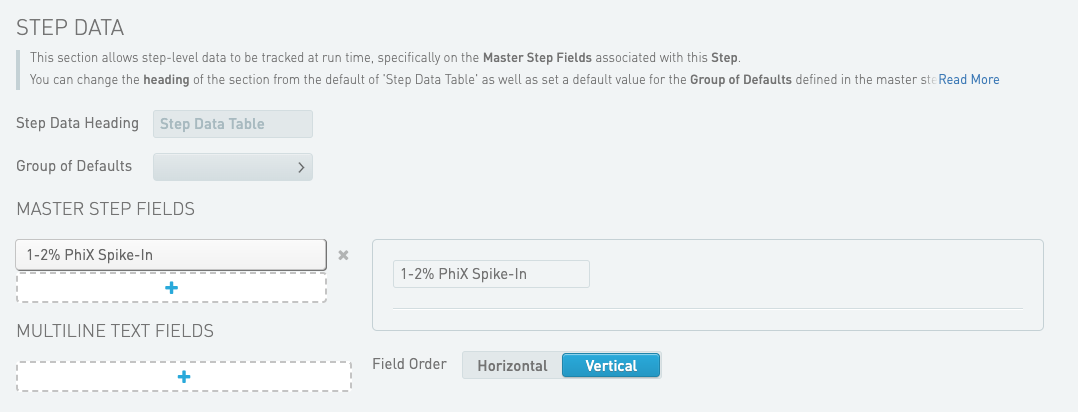
Task: Click the MULTILINE TEXT FIELDS section heading
Action: [x=115, y=331]
